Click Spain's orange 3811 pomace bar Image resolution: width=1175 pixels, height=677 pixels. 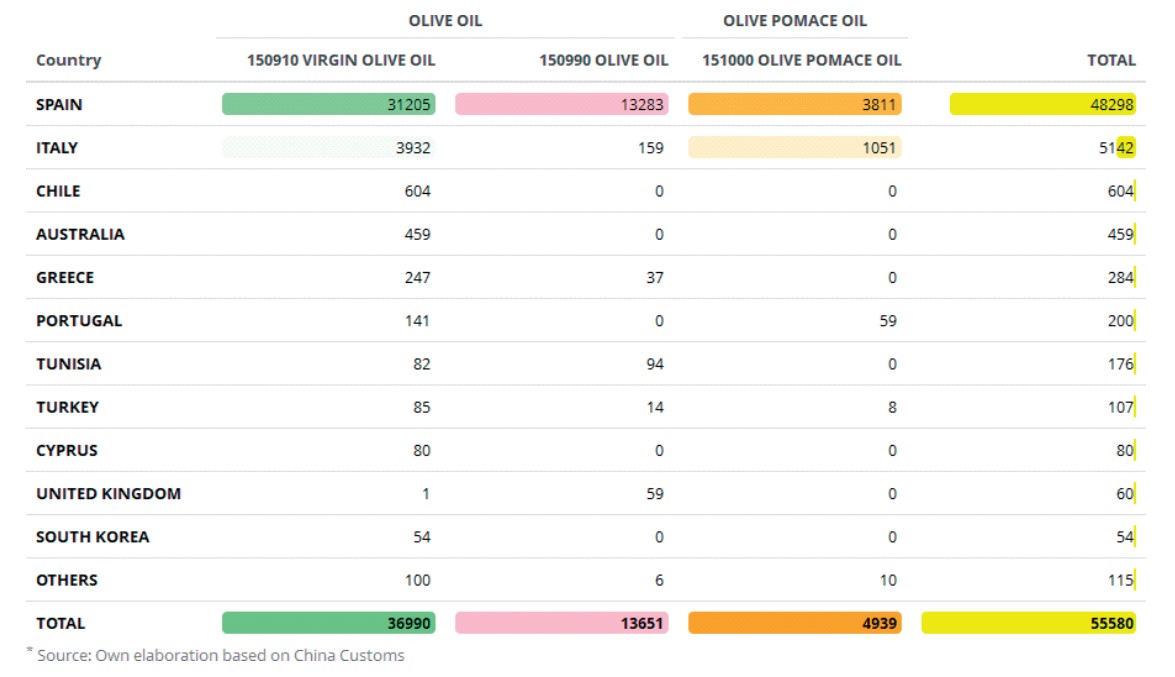pyautogui.click(x=795, y=104)
